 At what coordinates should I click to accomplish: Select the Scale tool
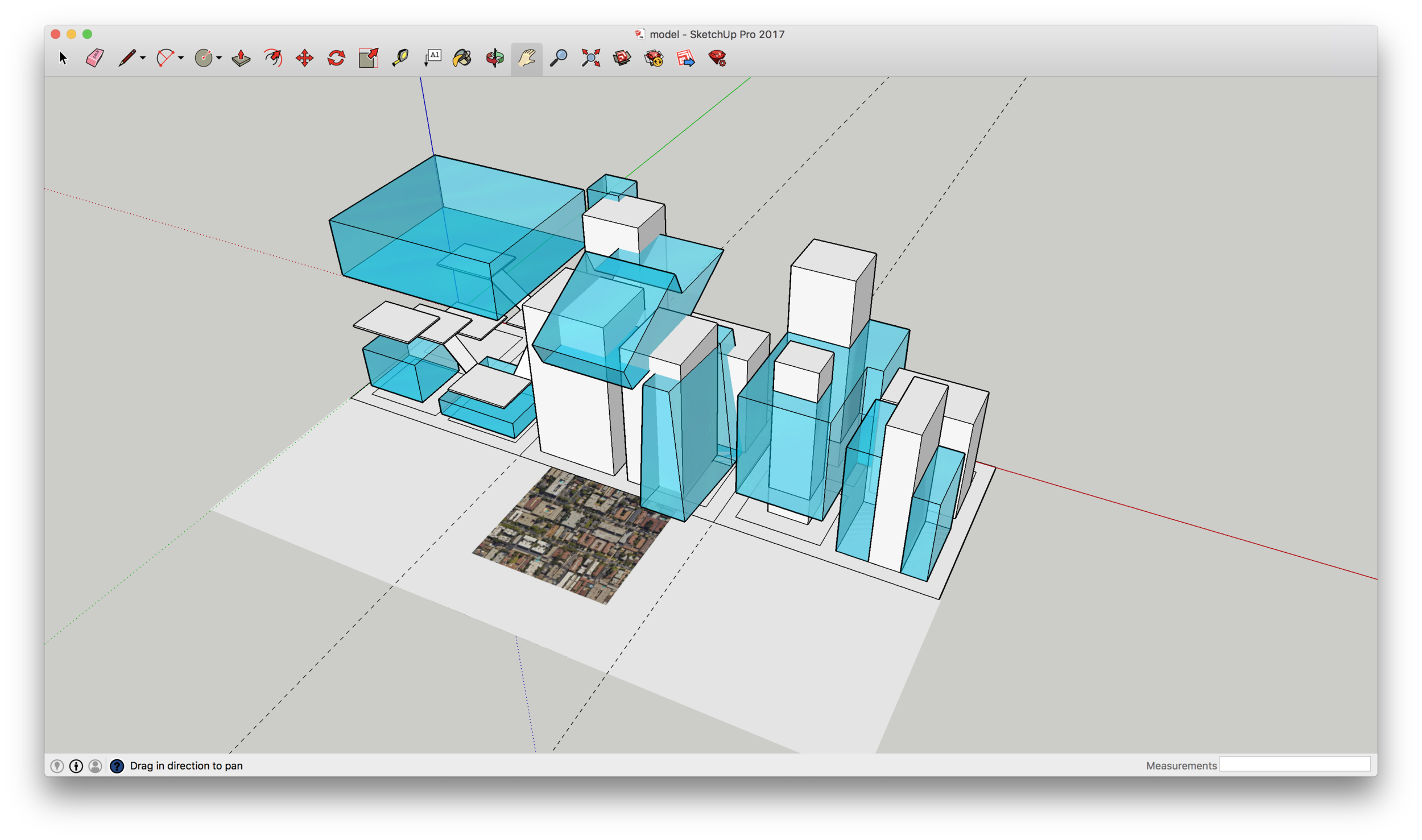pyautogui.click(x=369, y=58)
